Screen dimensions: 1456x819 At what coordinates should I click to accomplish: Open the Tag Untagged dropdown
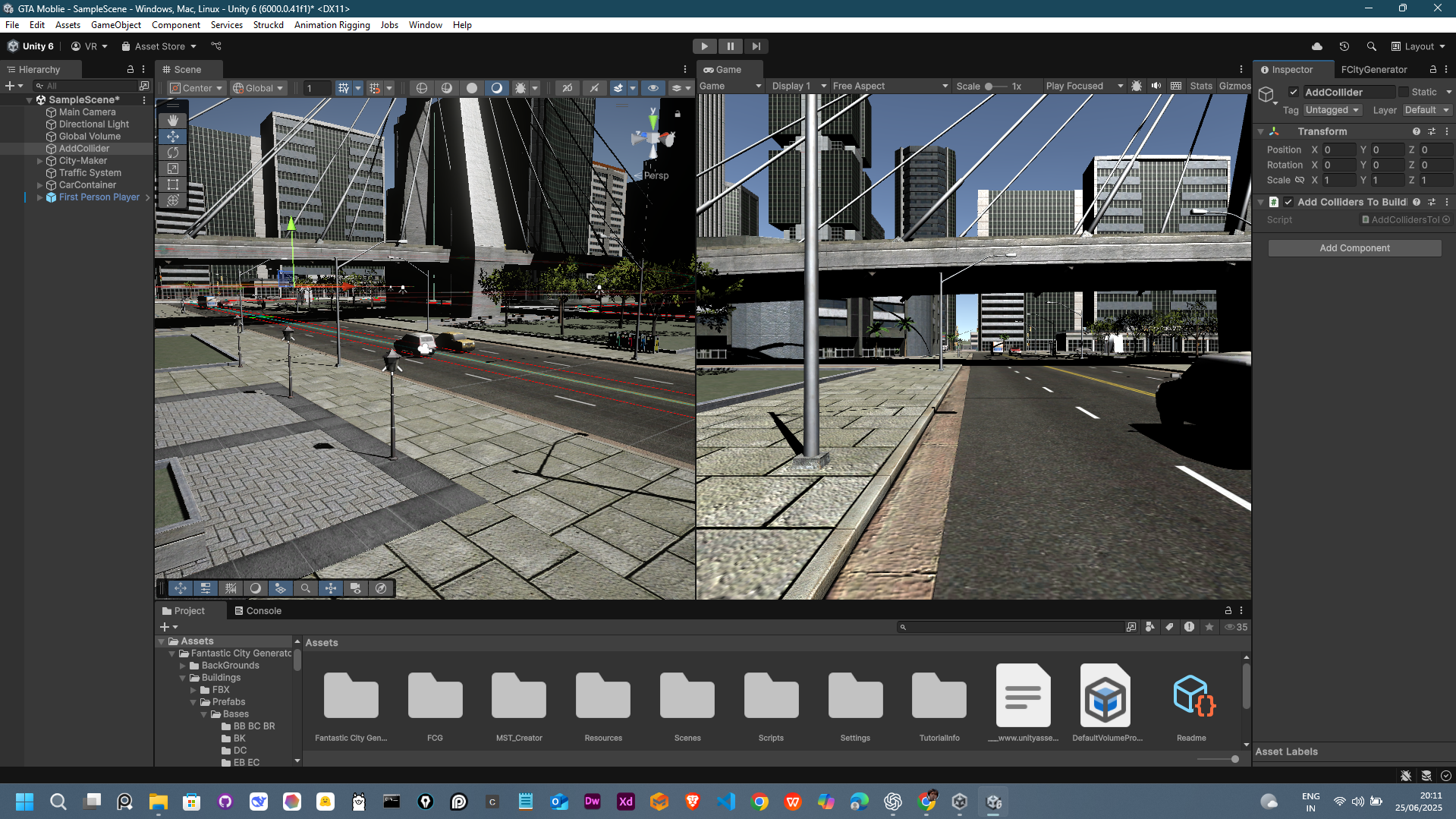pos(1332,110)
